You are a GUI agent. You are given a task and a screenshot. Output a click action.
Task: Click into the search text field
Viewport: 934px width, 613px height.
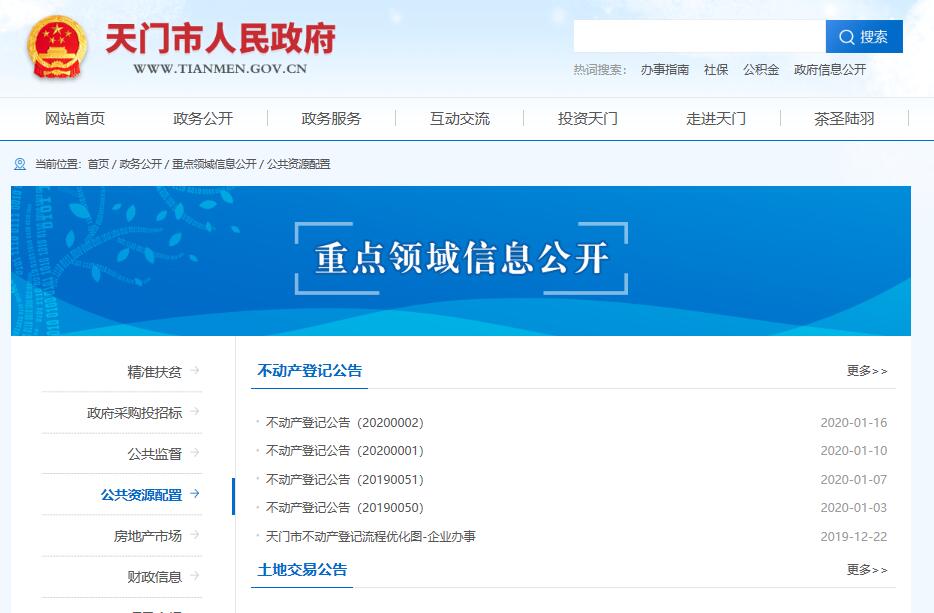point(699,37)
